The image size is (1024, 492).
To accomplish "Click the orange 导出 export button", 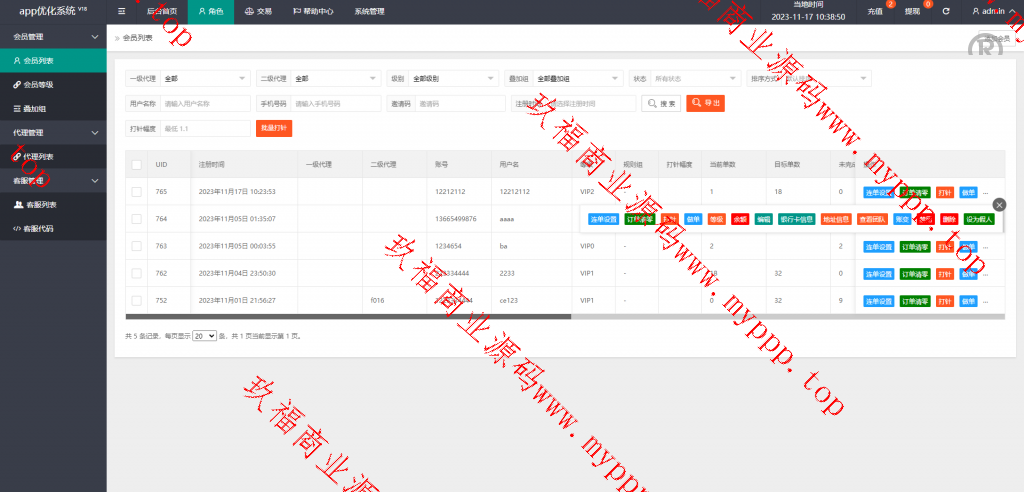I will click(705, 103).
